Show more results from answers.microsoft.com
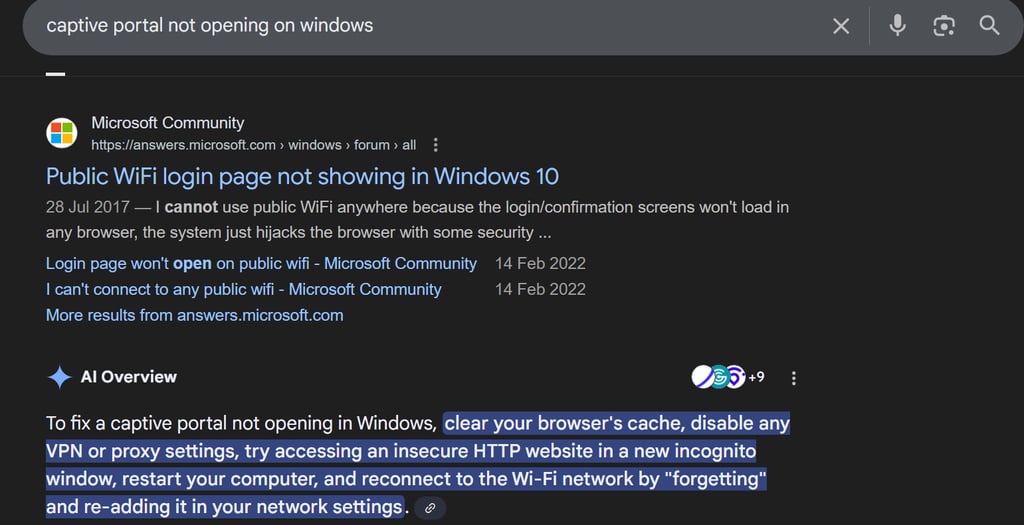The image size is (1024, 525). pos(195,315)
